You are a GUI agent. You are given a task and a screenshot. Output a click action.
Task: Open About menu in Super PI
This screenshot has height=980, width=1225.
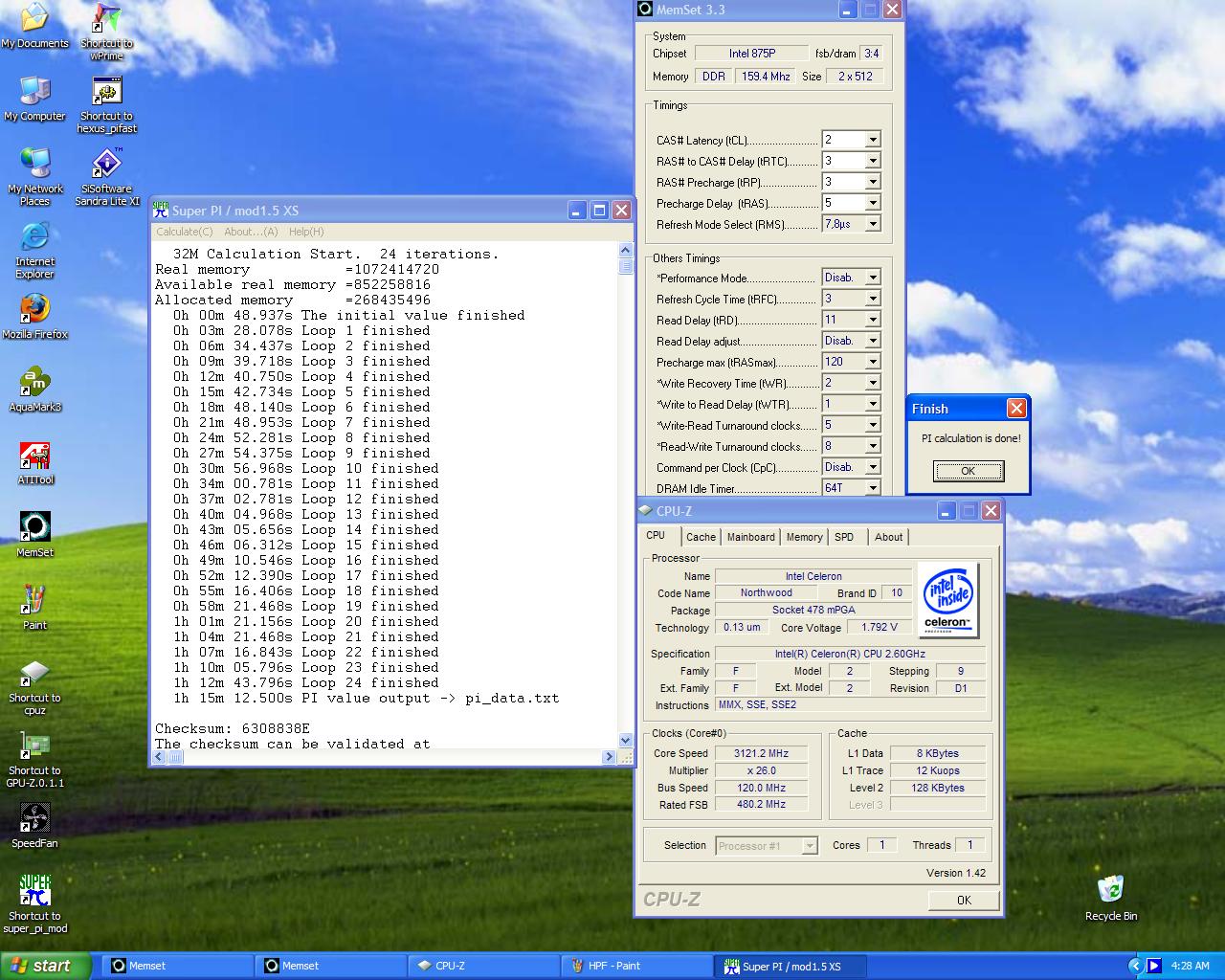tap(251, 232)
